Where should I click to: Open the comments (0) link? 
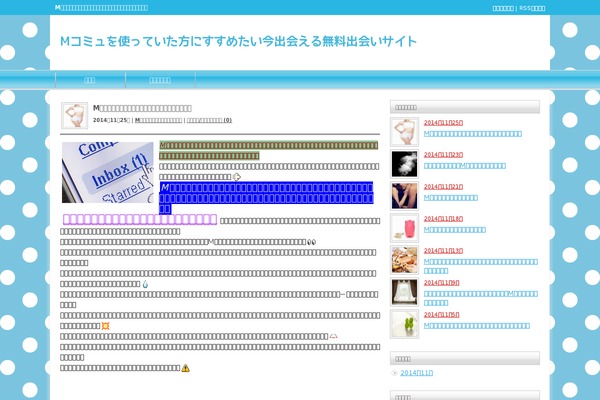click(209, 120)
